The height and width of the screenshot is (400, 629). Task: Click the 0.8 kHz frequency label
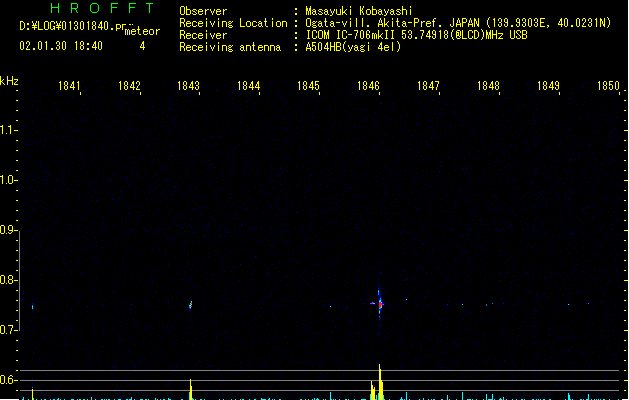pyautogui.click(x=7, y=280)
